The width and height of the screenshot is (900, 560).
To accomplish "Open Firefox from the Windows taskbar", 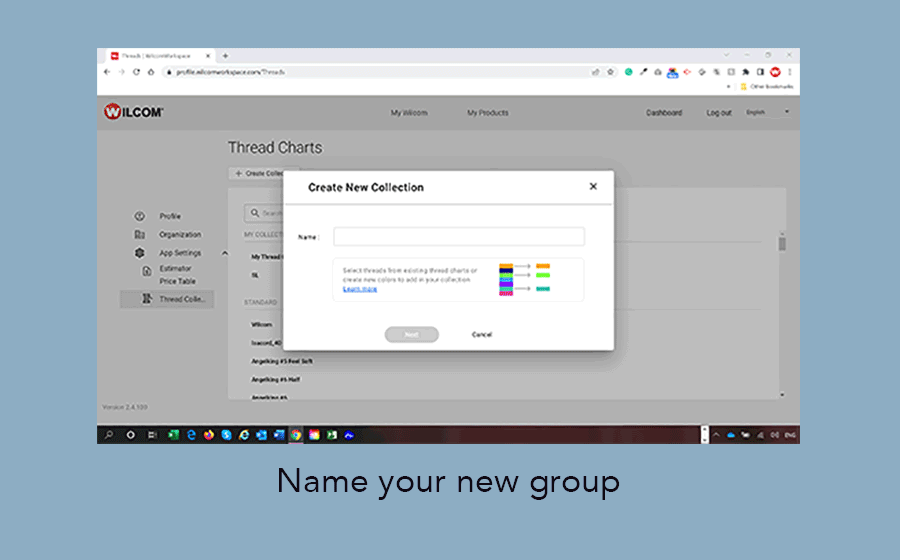I will click(209, 435).
